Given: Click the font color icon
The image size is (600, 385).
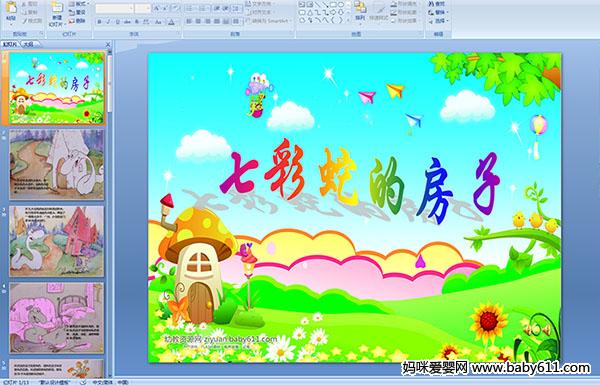Looking at the screenshot, I should point(171,22).
